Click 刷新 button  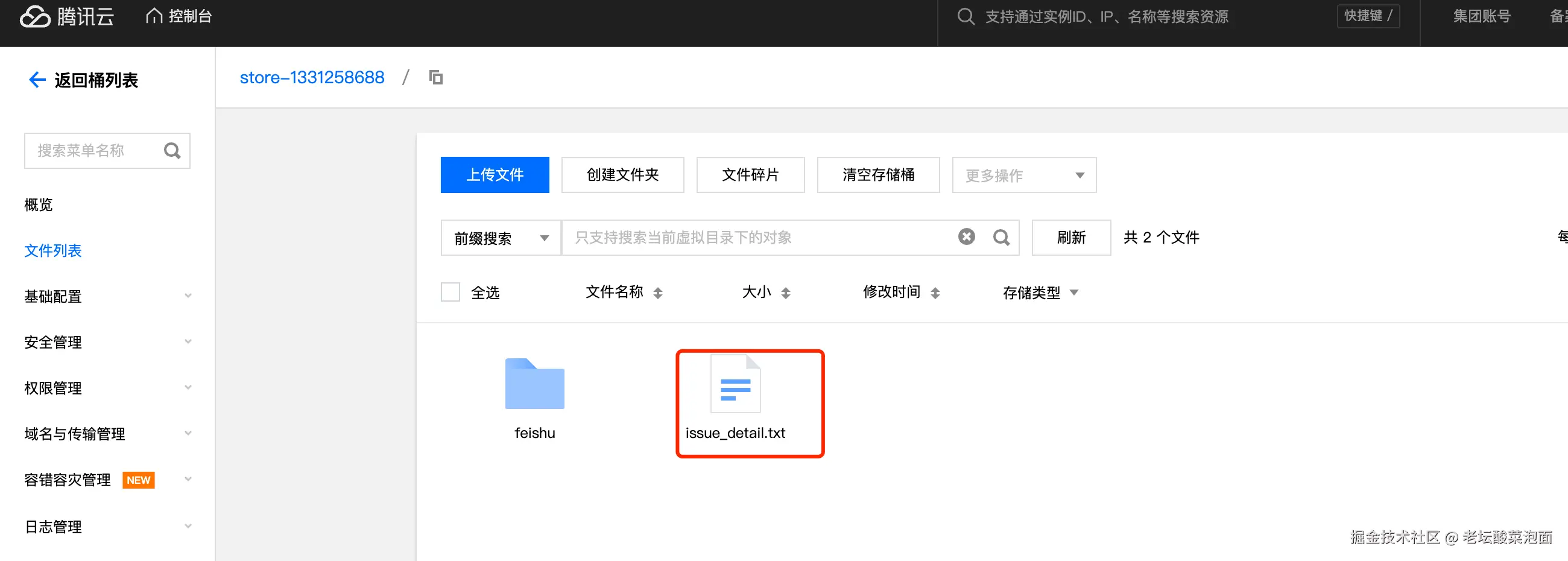point(1071,238)
